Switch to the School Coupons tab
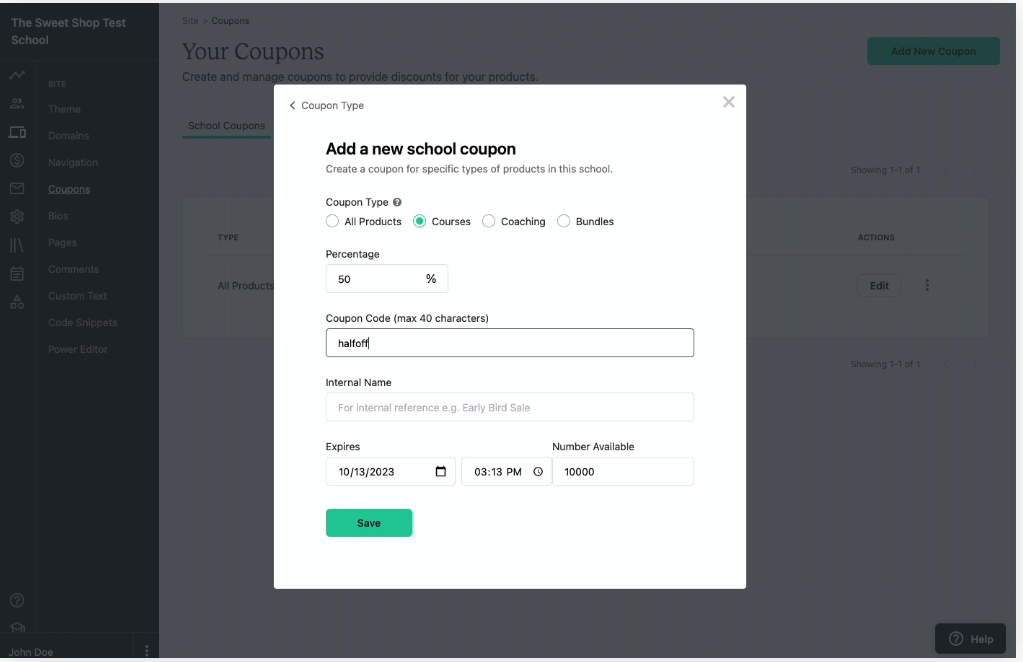This screenshot has width=1023, height=662. pos(227,126)
